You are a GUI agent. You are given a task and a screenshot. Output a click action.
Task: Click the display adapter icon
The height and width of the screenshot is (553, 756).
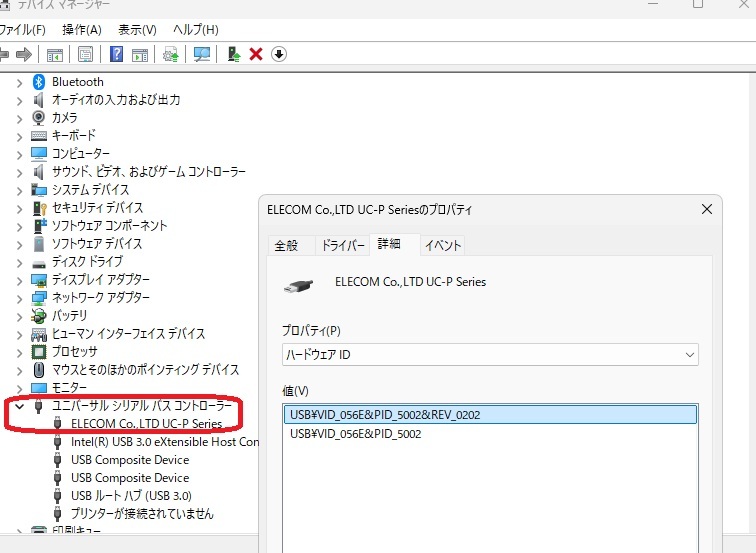coord(39,280)
